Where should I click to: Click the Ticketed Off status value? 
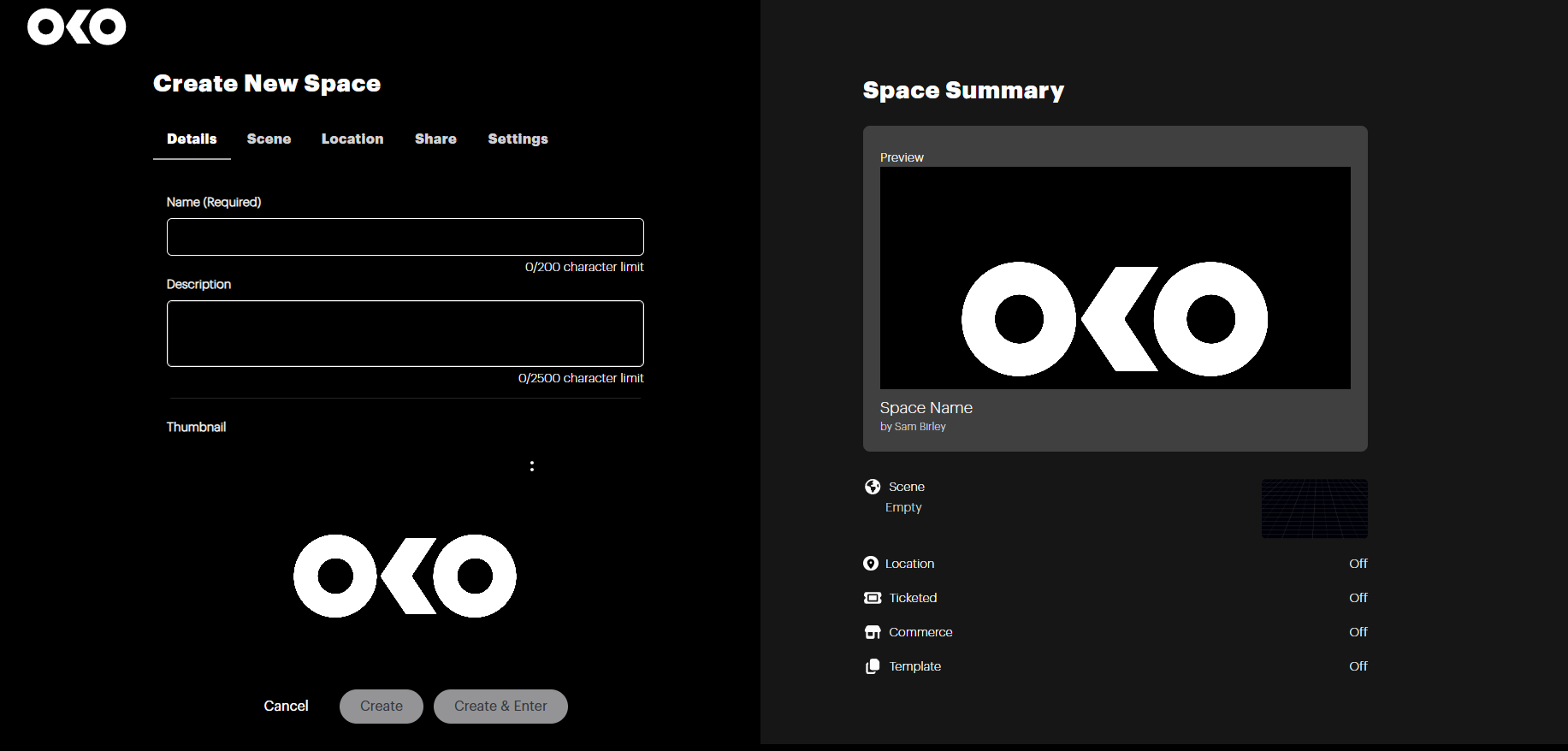1358,598
